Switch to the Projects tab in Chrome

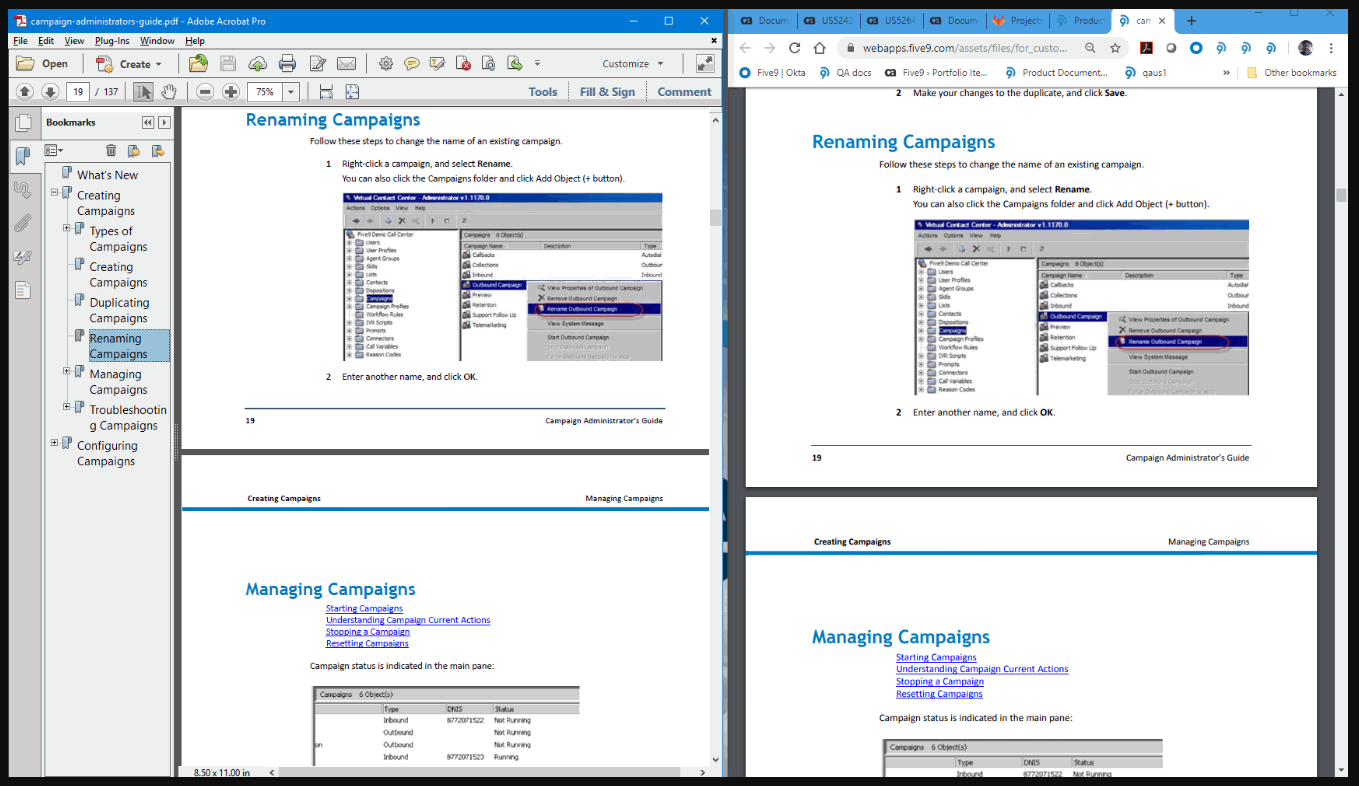(1016, 20)
